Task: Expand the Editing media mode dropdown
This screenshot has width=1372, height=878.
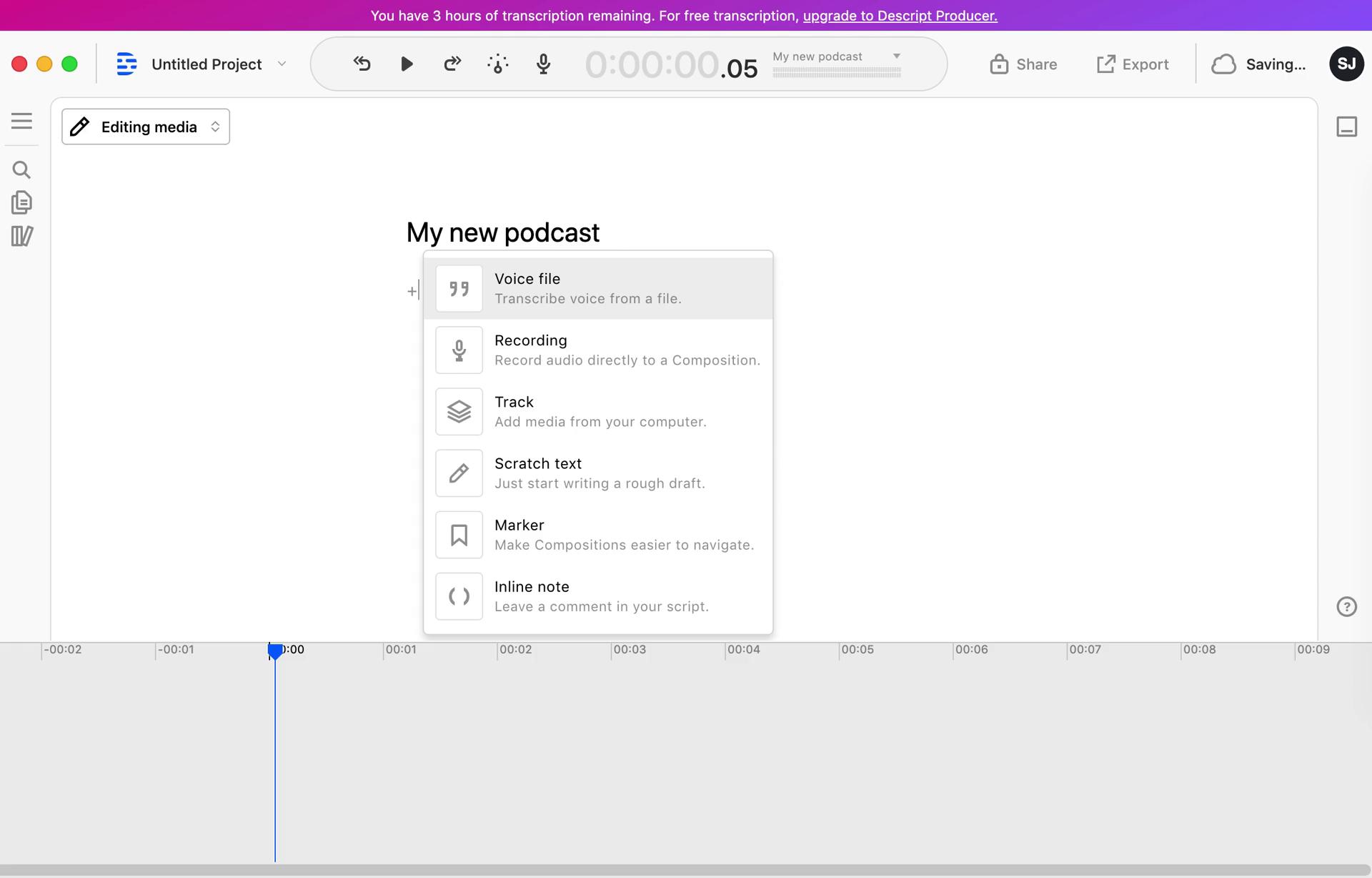Action: pos(213,126)
